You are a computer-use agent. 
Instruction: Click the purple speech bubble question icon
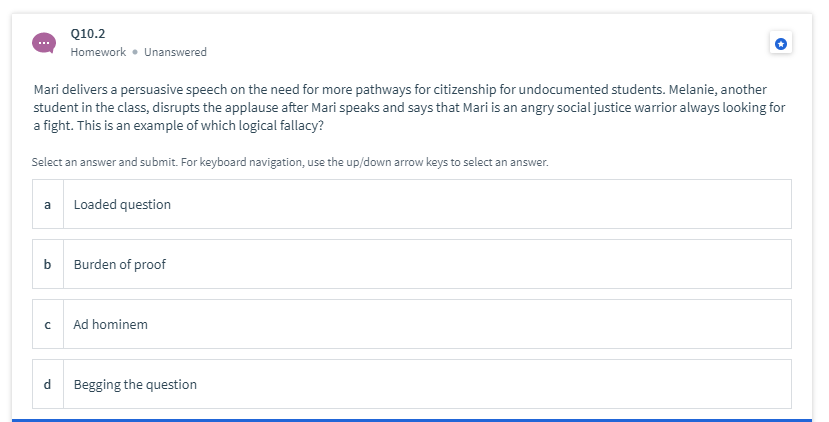click(x=44, y=43)
